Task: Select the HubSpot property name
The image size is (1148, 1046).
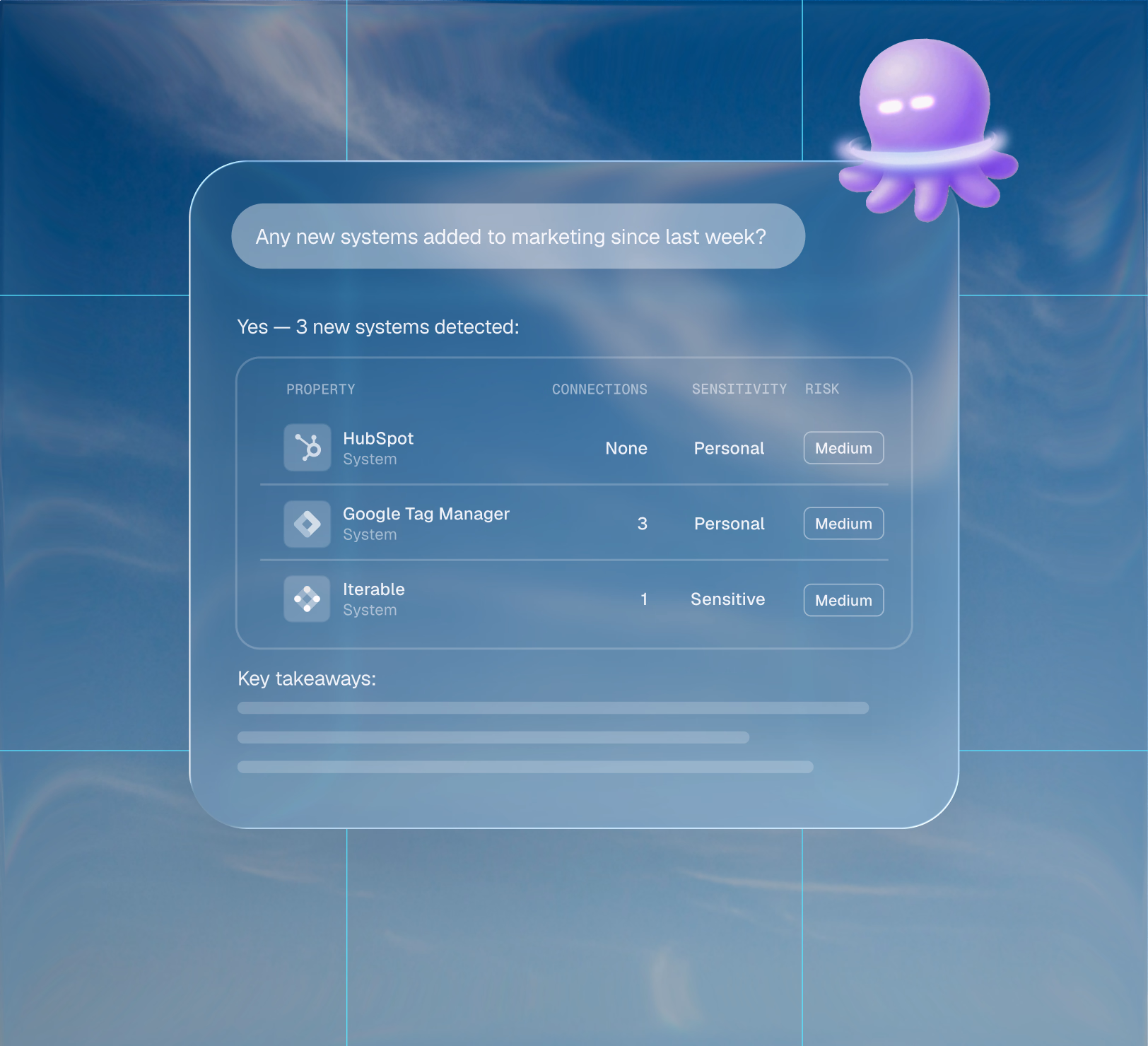Action: [x=378, y=438]
